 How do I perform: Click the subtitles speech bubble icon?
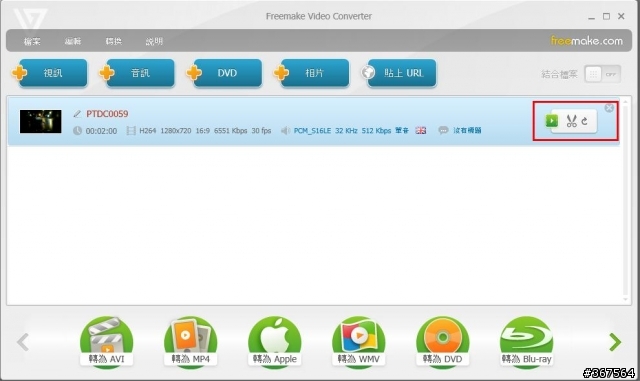(x=443, y=130)
